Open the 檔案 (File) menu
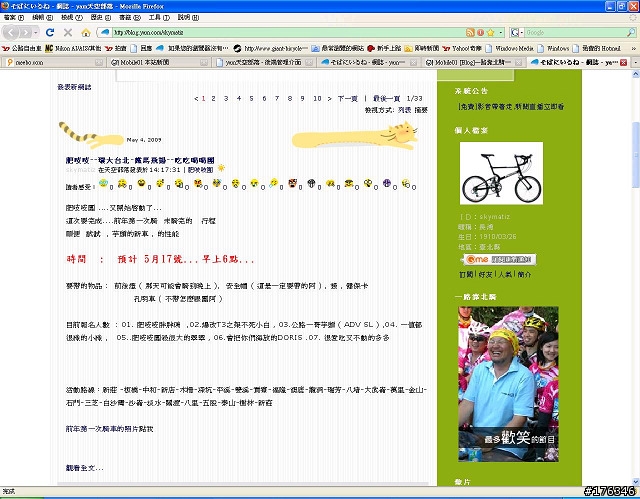Viewport: 640px width, 499px height. 13,18
